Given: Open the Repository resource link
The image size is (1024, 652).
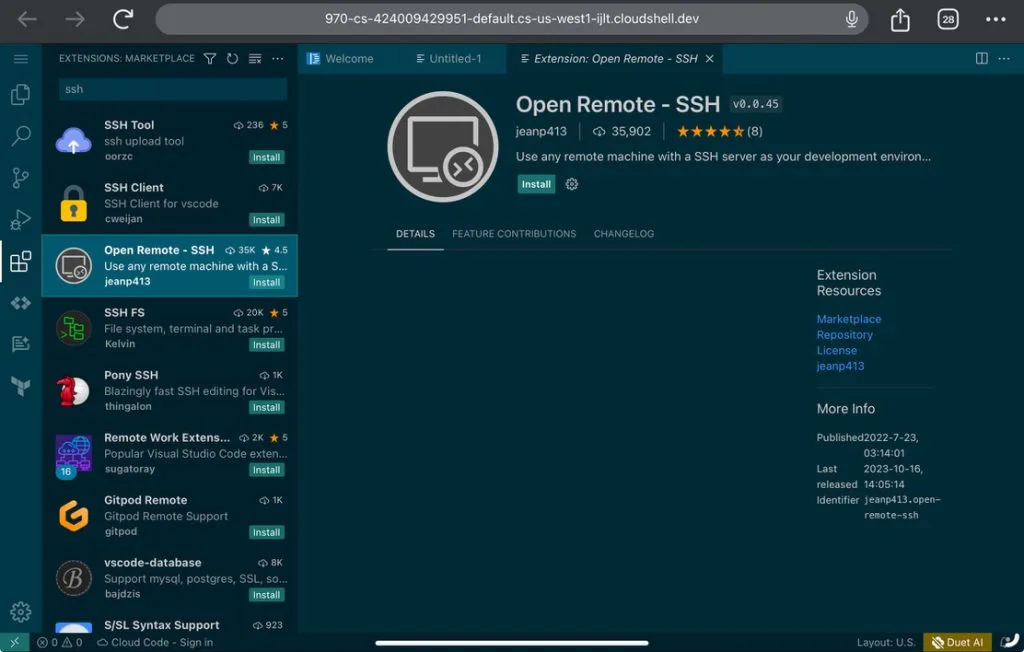Looking at the screenshot, I should [844, 334].
